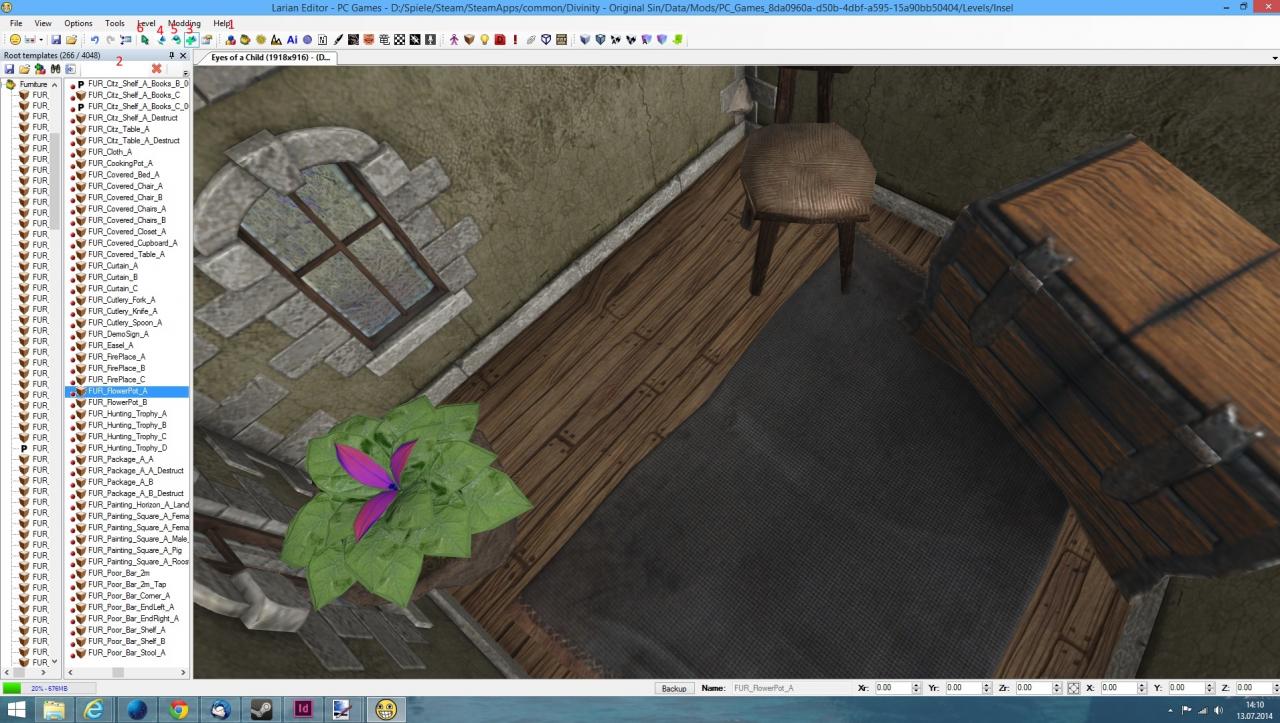Select FUR_FirePlace_A in the template list
Viewport: 1280px width, 723px height.
click(x=116, y=357)
